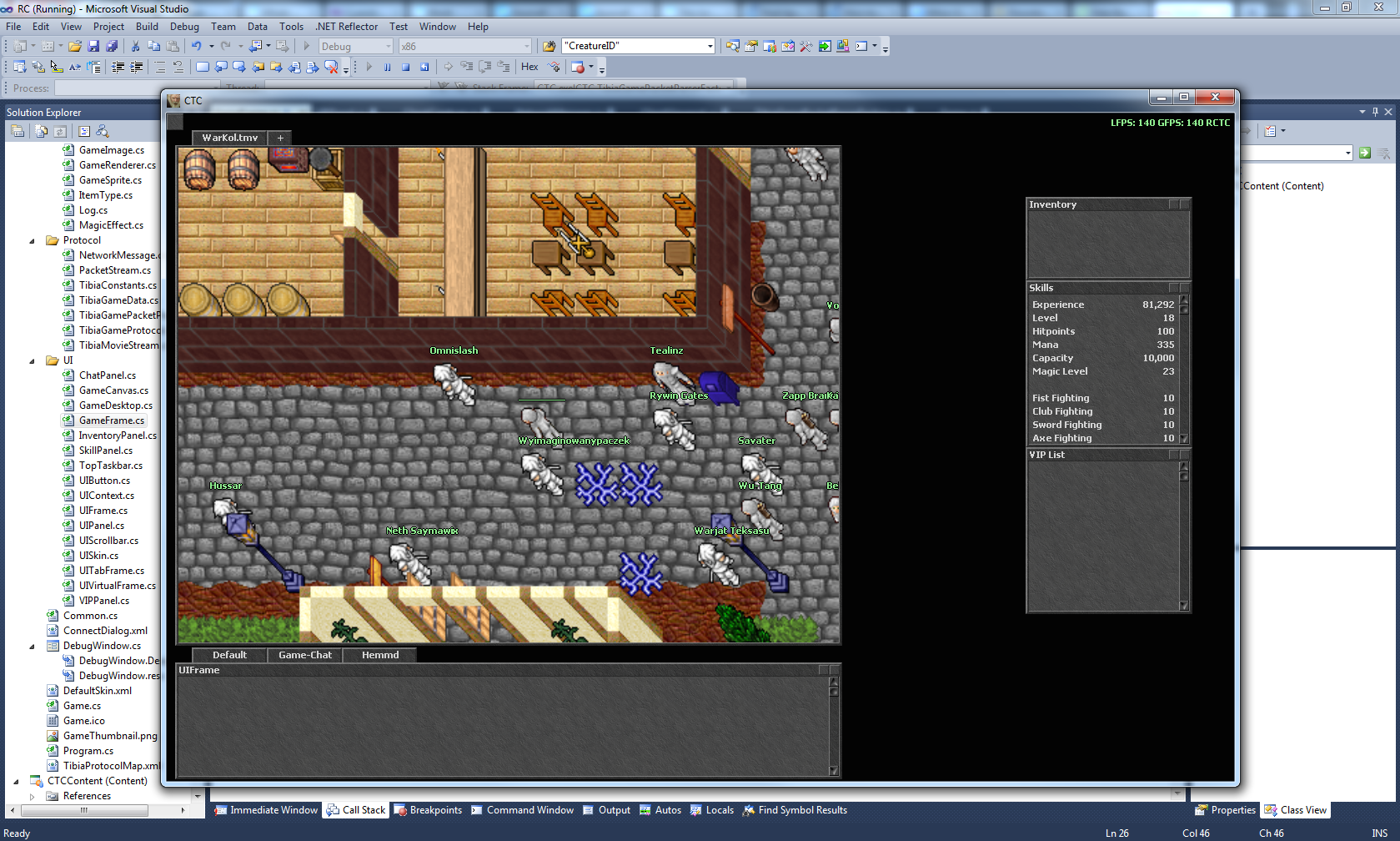
Task: Copy using the toolbar copy icon
Action: coord(153,46)
